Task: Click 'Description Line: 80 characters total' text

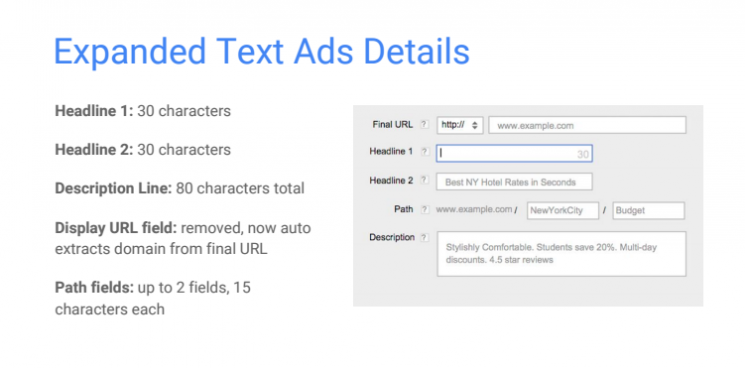Action: (x=180, y=189)
